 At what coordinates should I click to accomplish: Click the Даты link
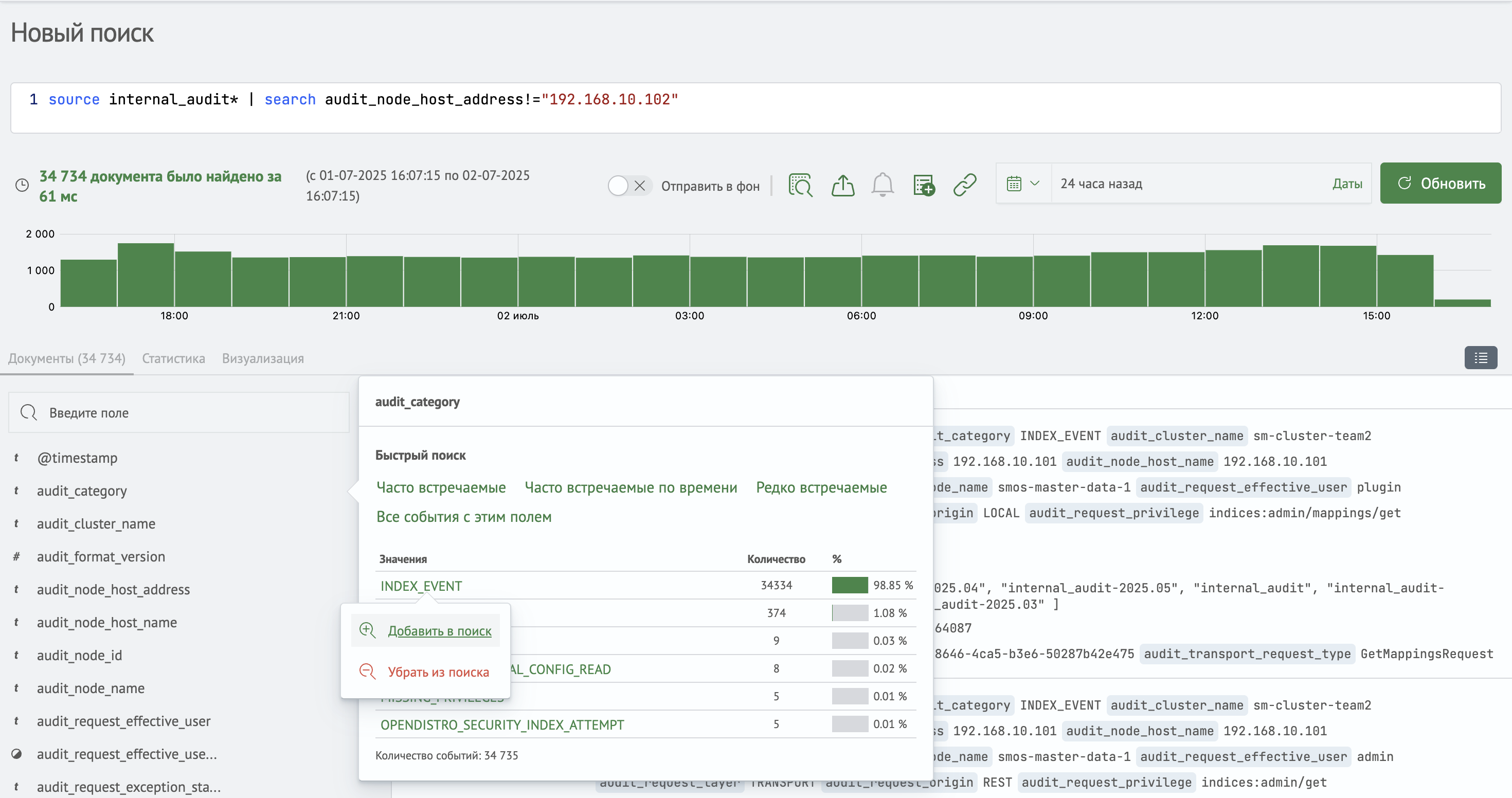click(x=1347, y=184)
